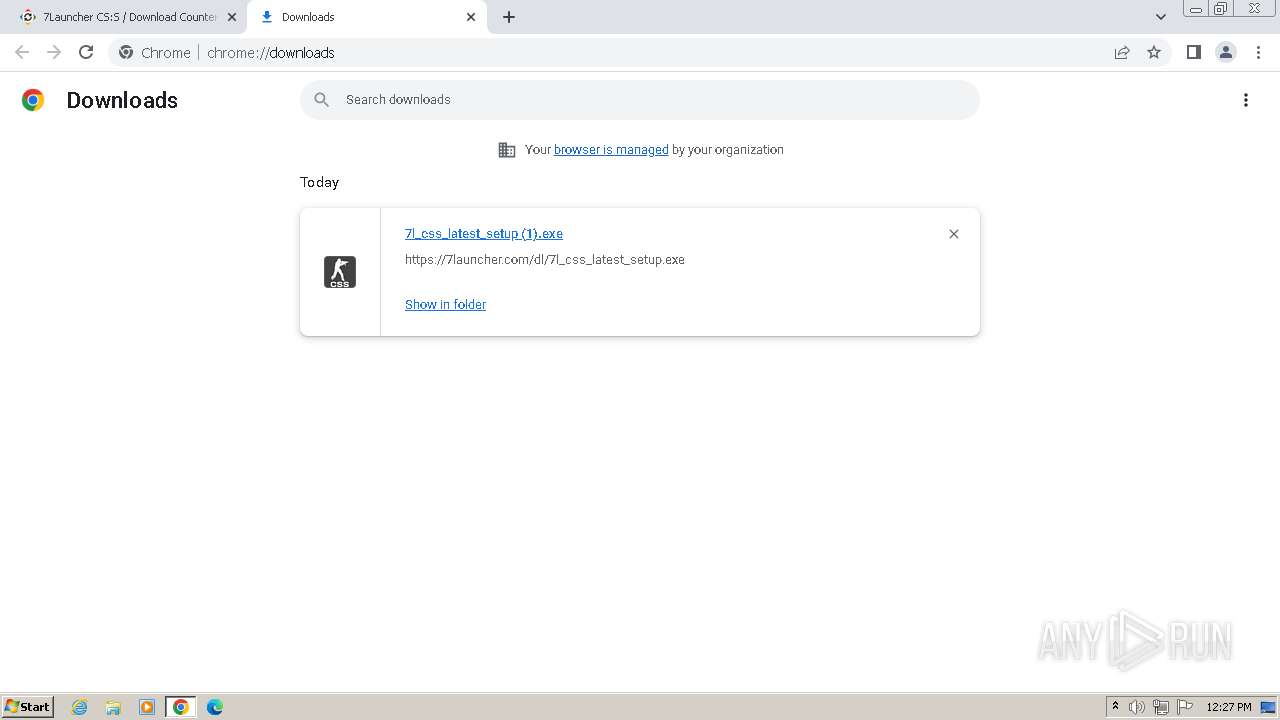
Task: Click the taskbar clock 12:27 PM
Action: (1229, 707)
